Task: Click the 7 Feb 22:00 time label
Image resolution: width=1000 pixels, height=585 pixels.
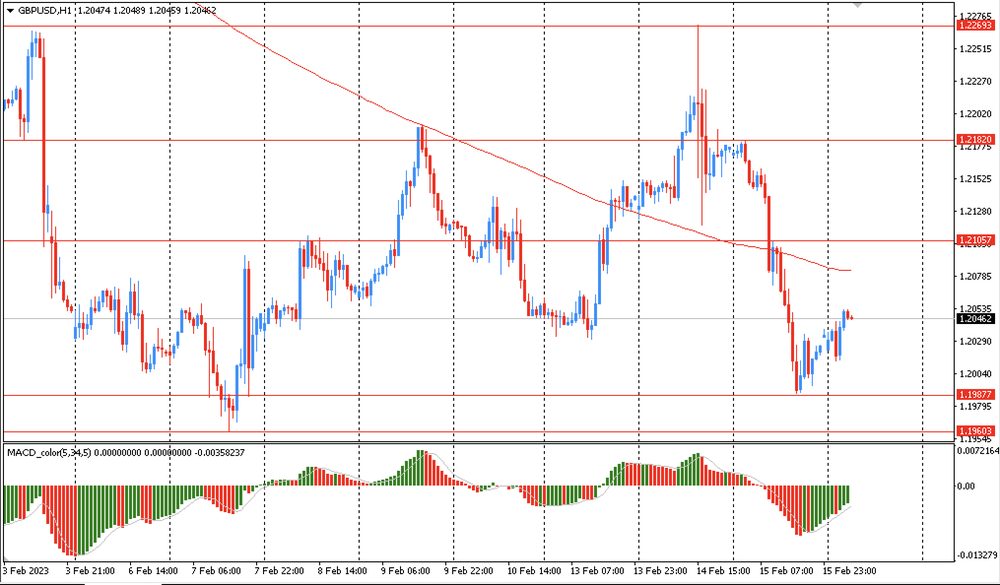Action: click(279, 570)
